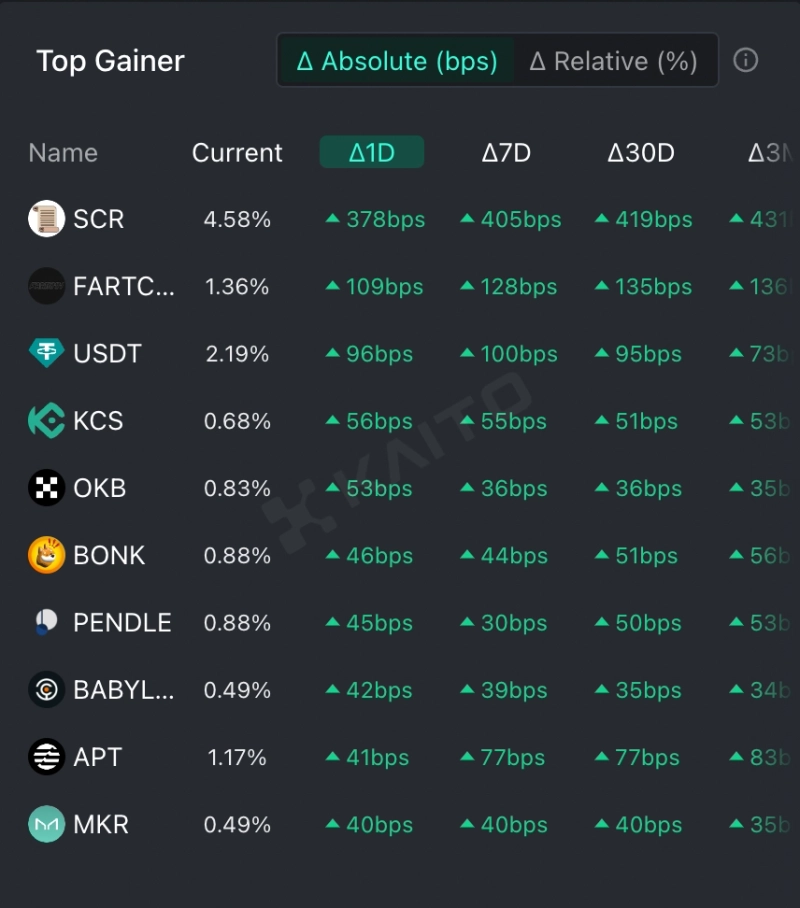Click the MKR Maker logo icon
The height and width of the screenshot is (908, 800).
click(x=46, y=825)
